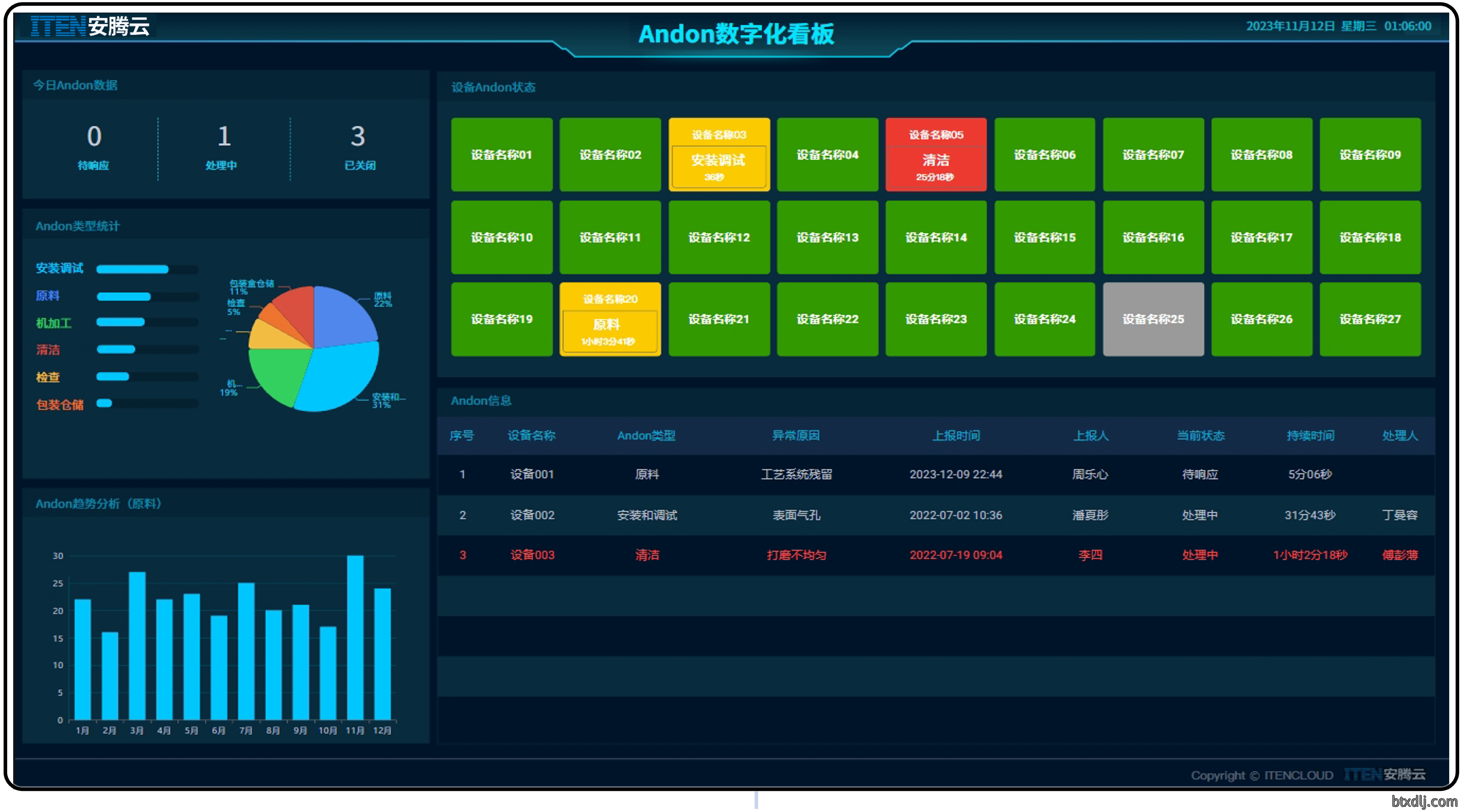Select the green 设备名称01 status tile
Screen dimensions: 1462x812
(x=501, y=154)
